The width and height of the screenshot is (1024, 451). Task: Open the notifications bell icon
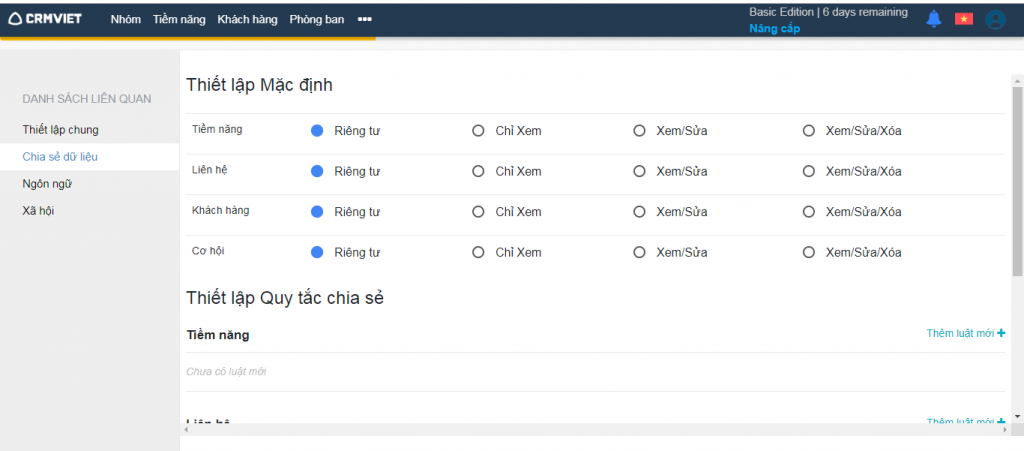coord(933,19)
